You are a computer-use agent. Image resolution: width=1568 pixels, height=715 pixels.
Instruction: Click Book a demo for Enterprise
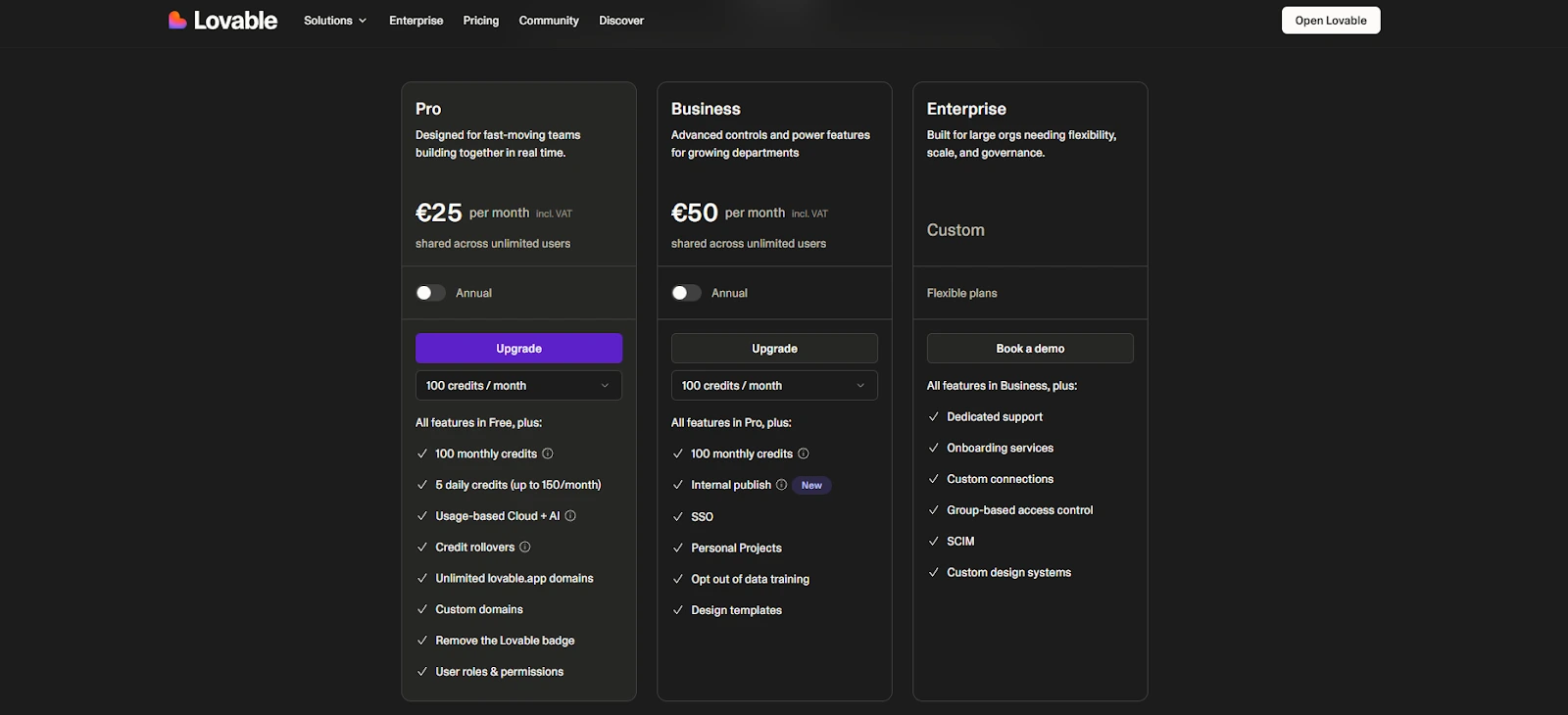(x=1030, y=349)
